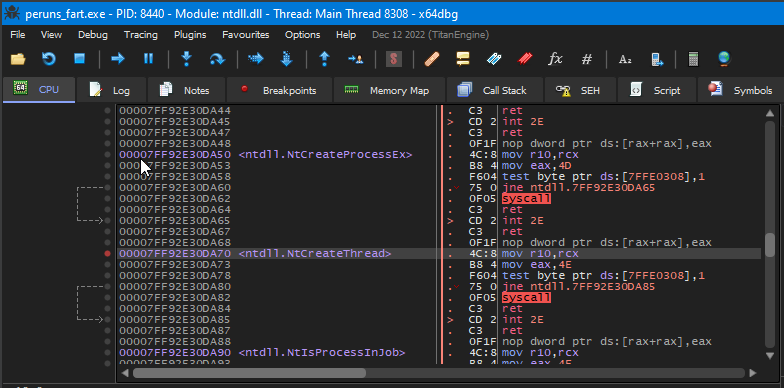This screenshot has height=388, width=784.
Task: Open the Debug menu
Action: pos(92,34)
